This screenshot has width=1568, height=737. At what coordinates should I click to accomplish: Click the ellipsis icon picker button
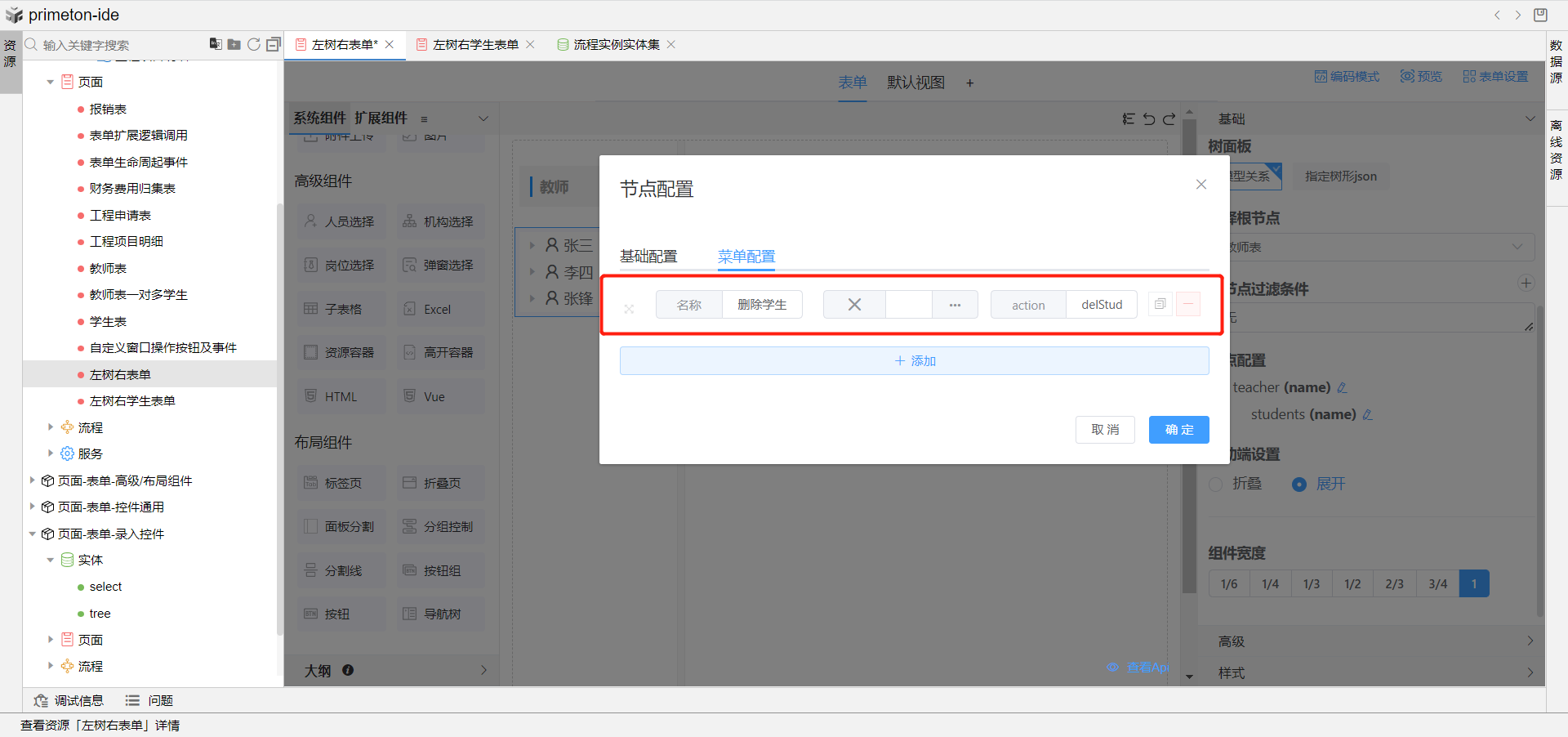coord(955,305)
